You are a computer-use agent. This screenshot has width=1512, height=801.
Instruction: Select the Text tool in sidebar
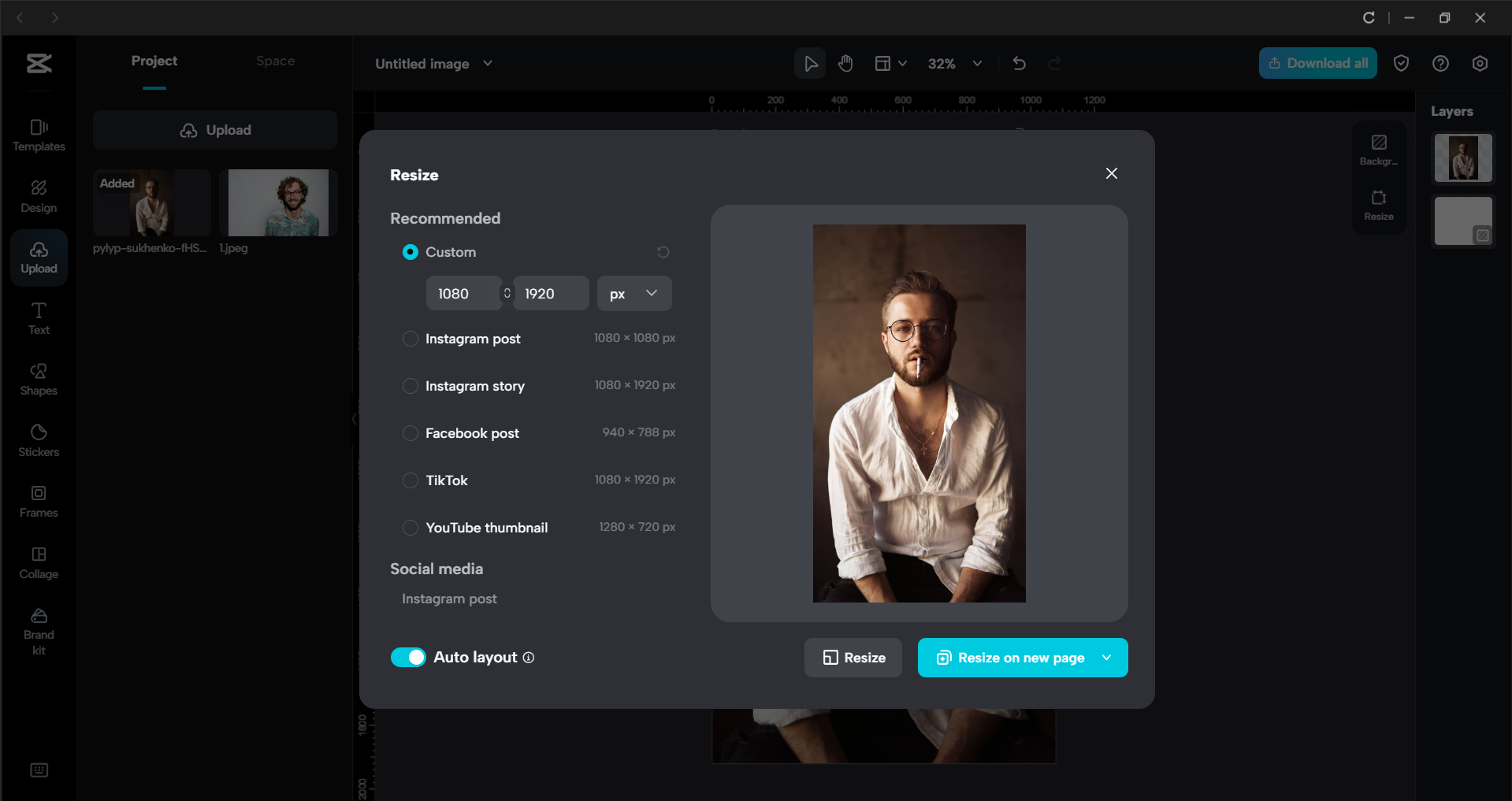click(x=39, y=318)
